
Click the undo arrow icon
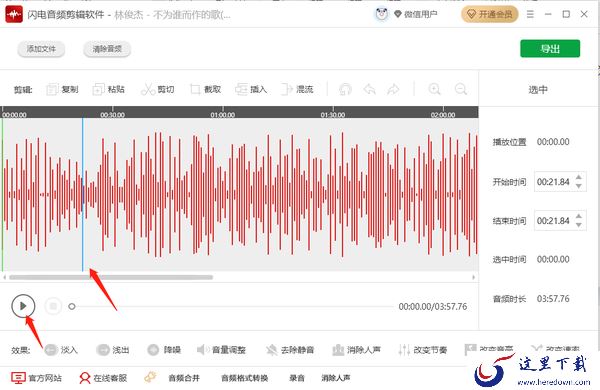[369, 90]
